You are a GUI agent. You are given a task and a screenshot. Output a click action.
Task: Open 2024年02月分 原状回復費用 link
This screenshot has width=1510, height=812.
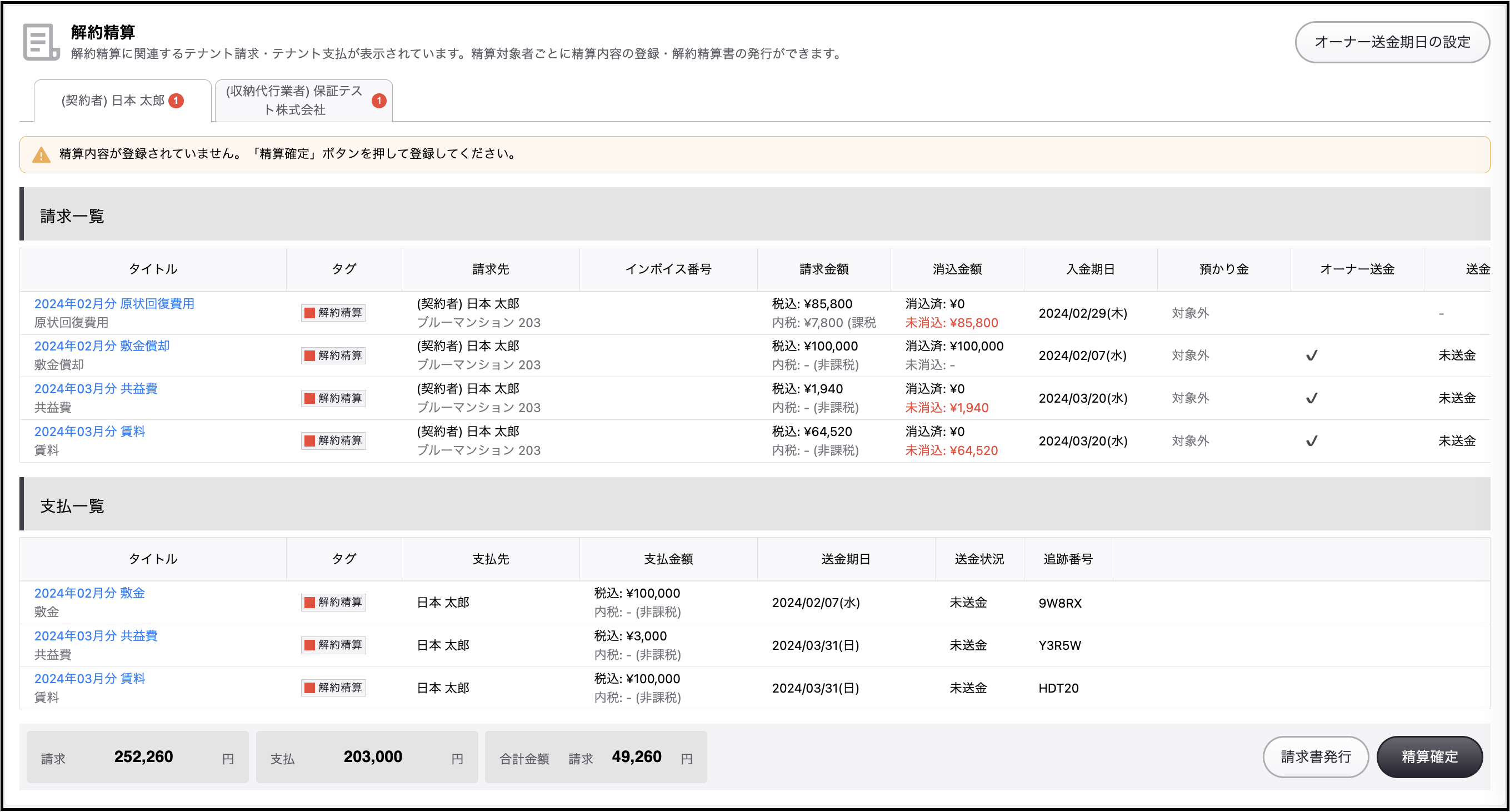(x=114, y=303)
